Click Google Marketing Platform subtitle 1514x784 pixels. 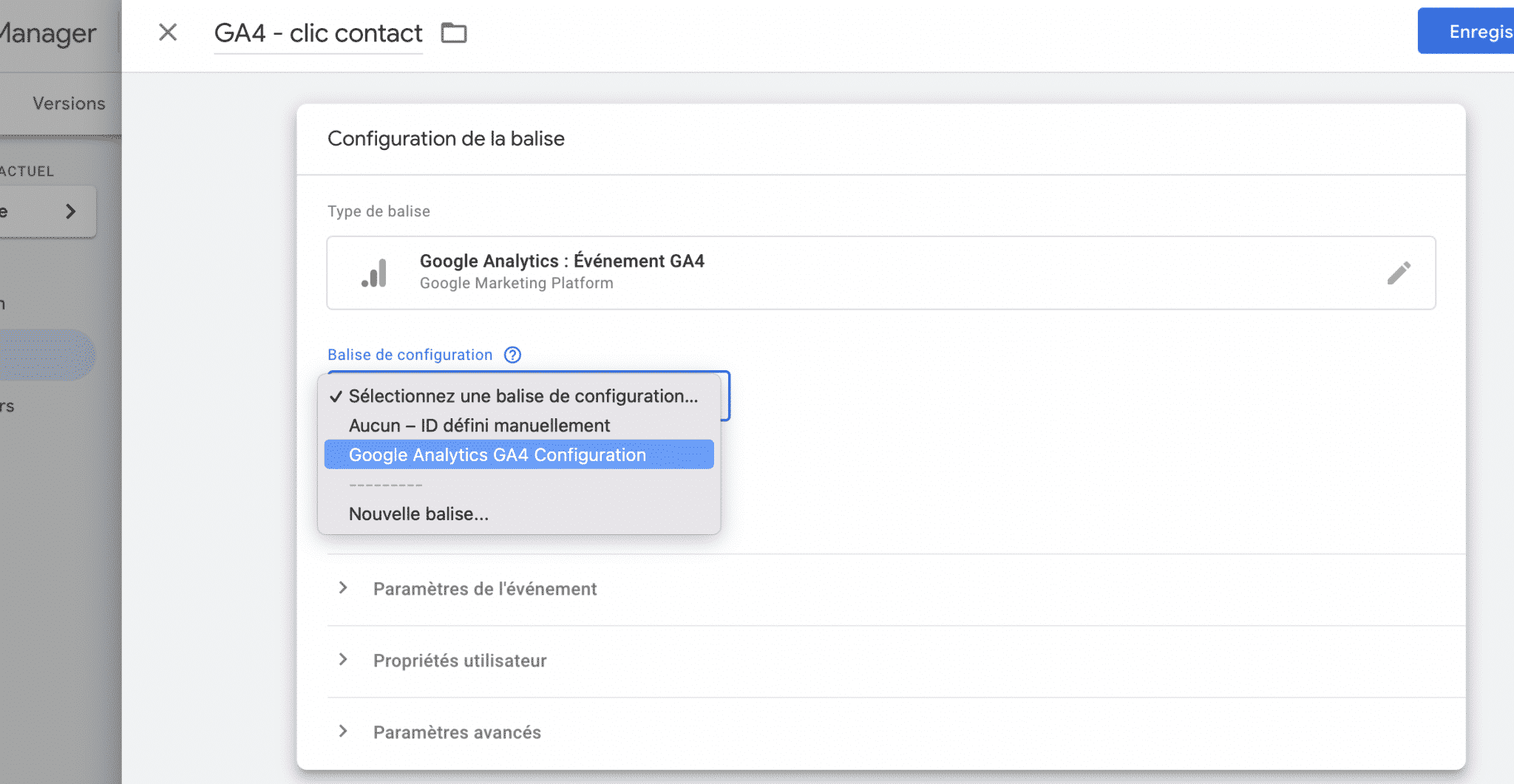[517, 283]
